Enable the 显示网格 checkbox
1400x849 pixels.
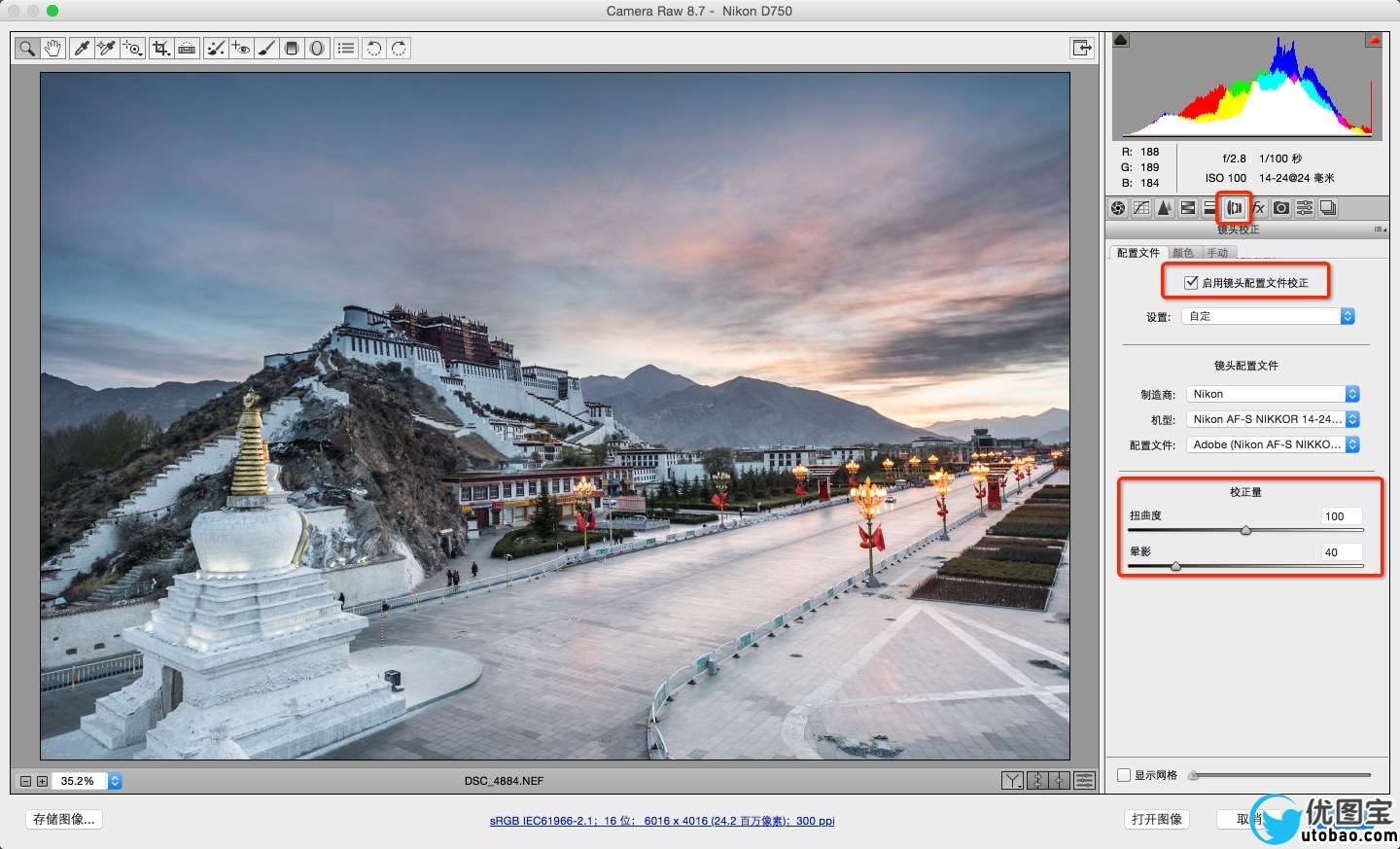click(x=1124, y=775)
